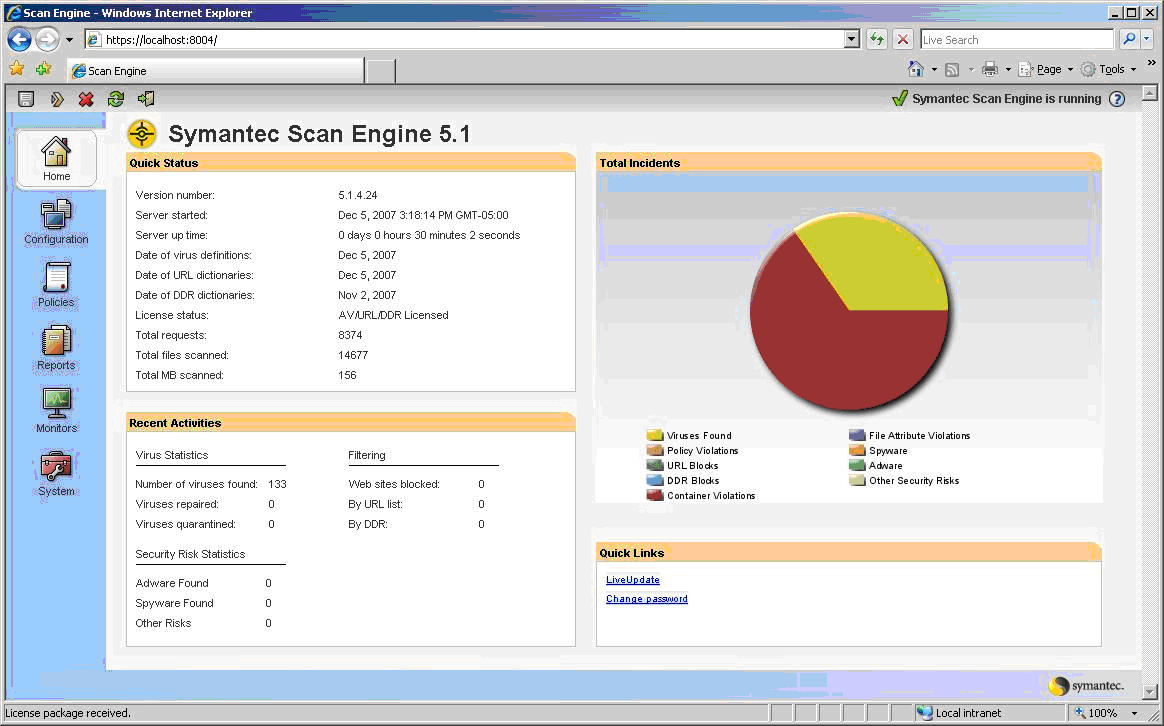The width and height of the screenshot is (1164, 726).
Task: Click the Adware legend swatch
Action: pos(857,465)
